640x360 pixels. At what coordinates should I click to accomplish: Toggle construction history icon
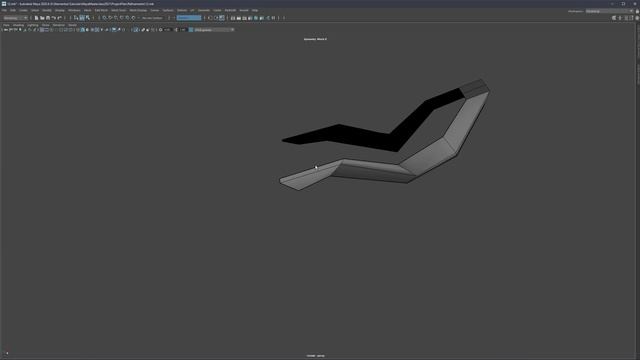(221, 18)
